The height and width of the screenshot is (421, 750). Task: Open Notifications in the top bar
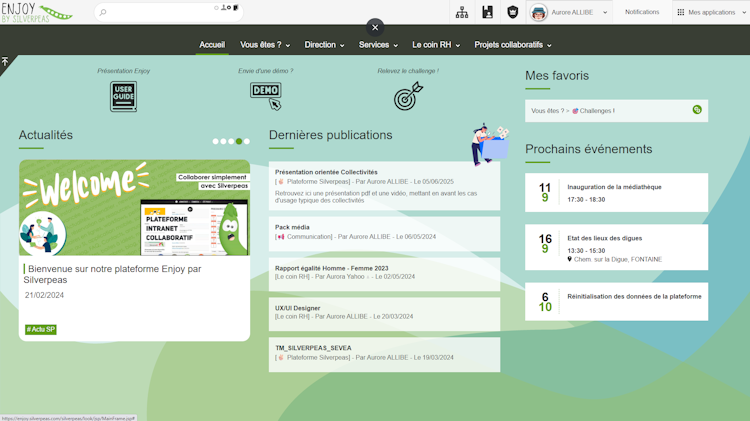pos(642,12)
